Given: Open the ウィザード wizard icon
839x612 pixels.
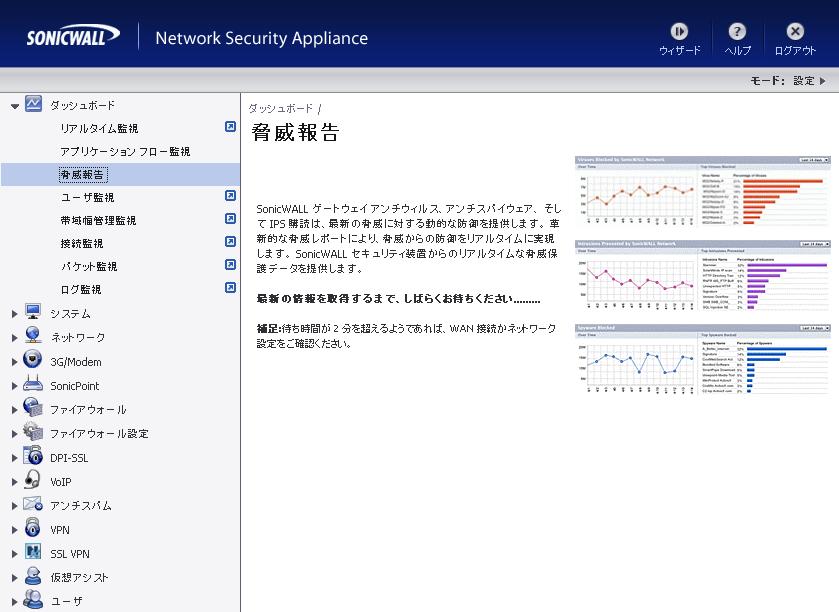Looking at the screenshot, I should pyautogui.click(x=679, y=32).
